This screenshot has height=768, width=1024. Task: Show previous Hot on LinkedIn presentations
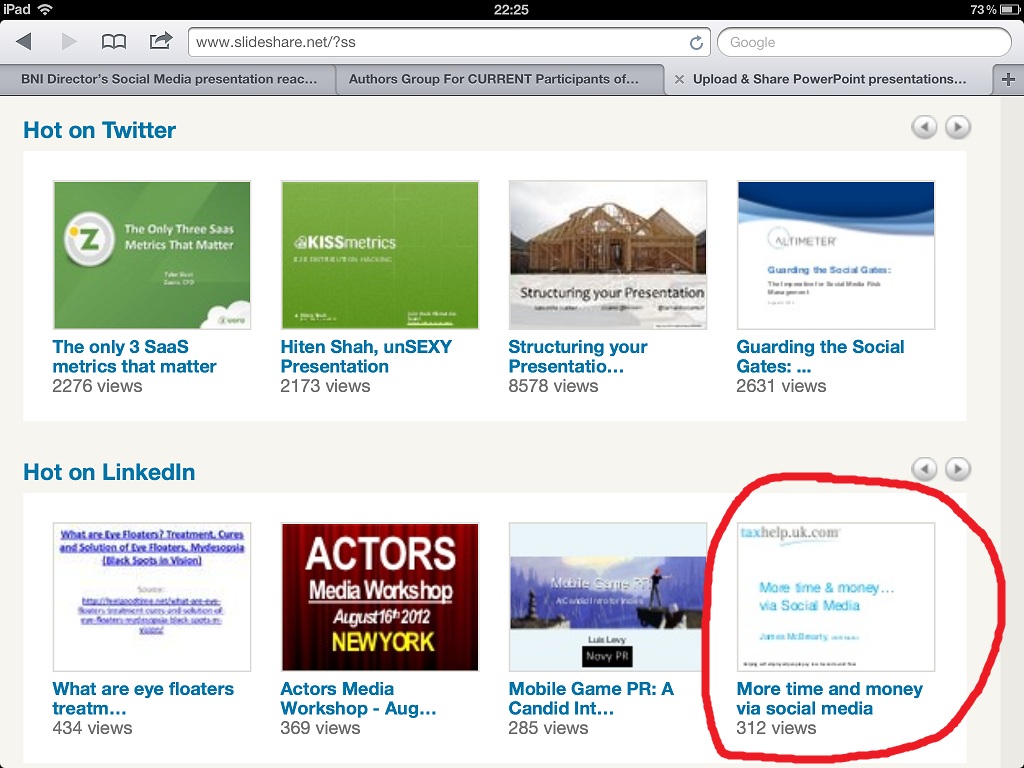click(x=925, y=469)
